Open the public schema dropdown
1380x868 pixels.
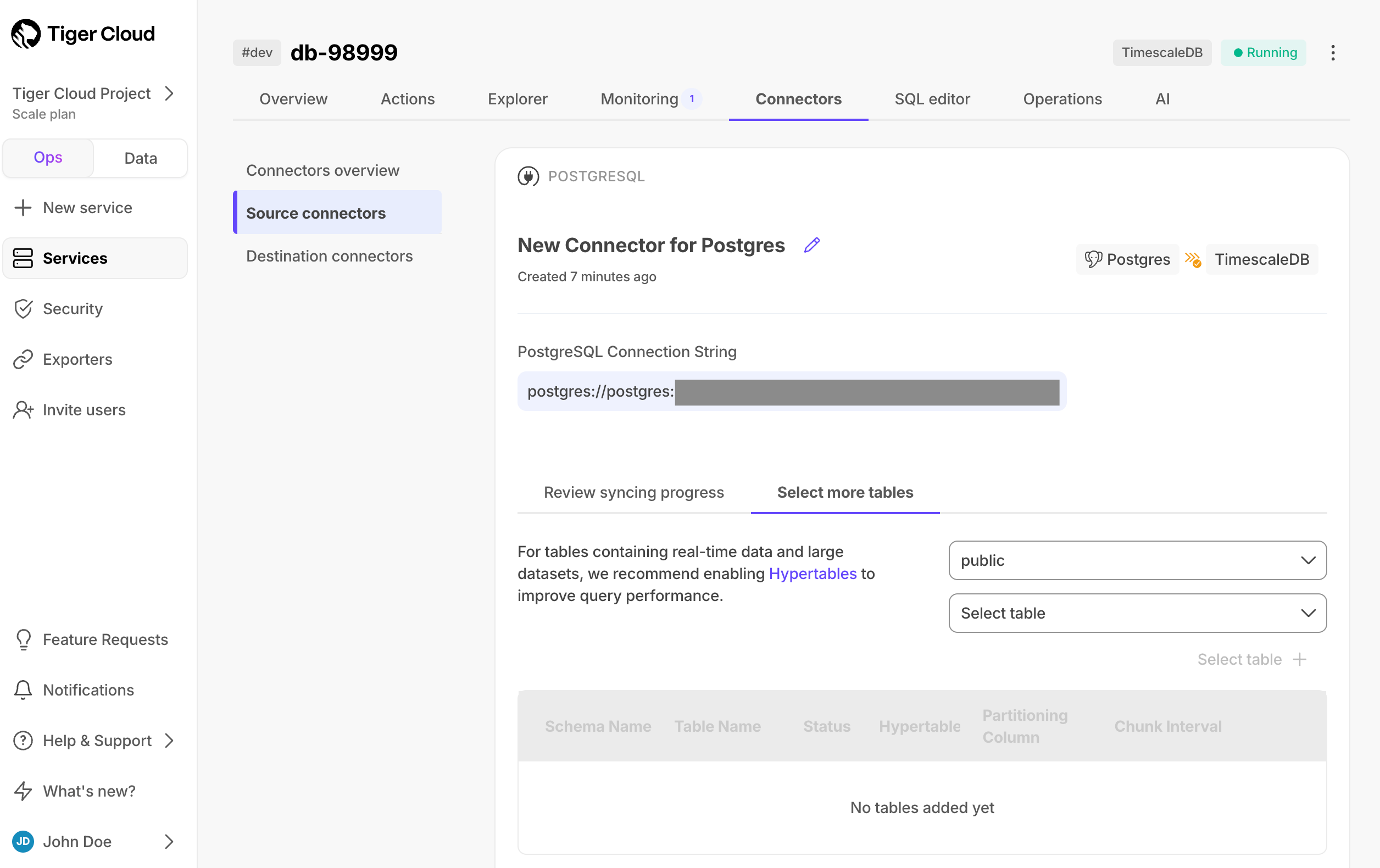click(x=1137, y=560)
